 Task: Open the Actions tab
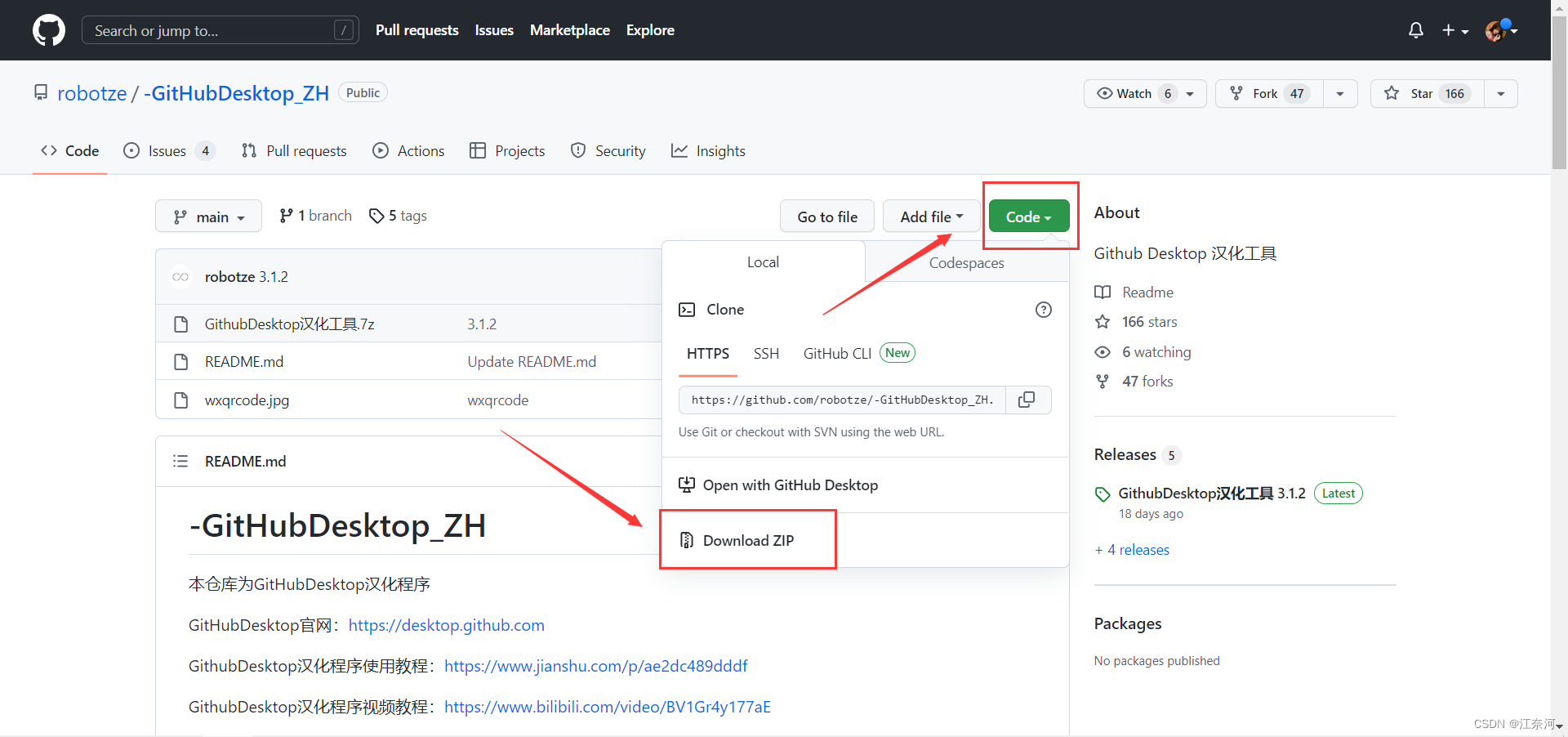(408, 150)
